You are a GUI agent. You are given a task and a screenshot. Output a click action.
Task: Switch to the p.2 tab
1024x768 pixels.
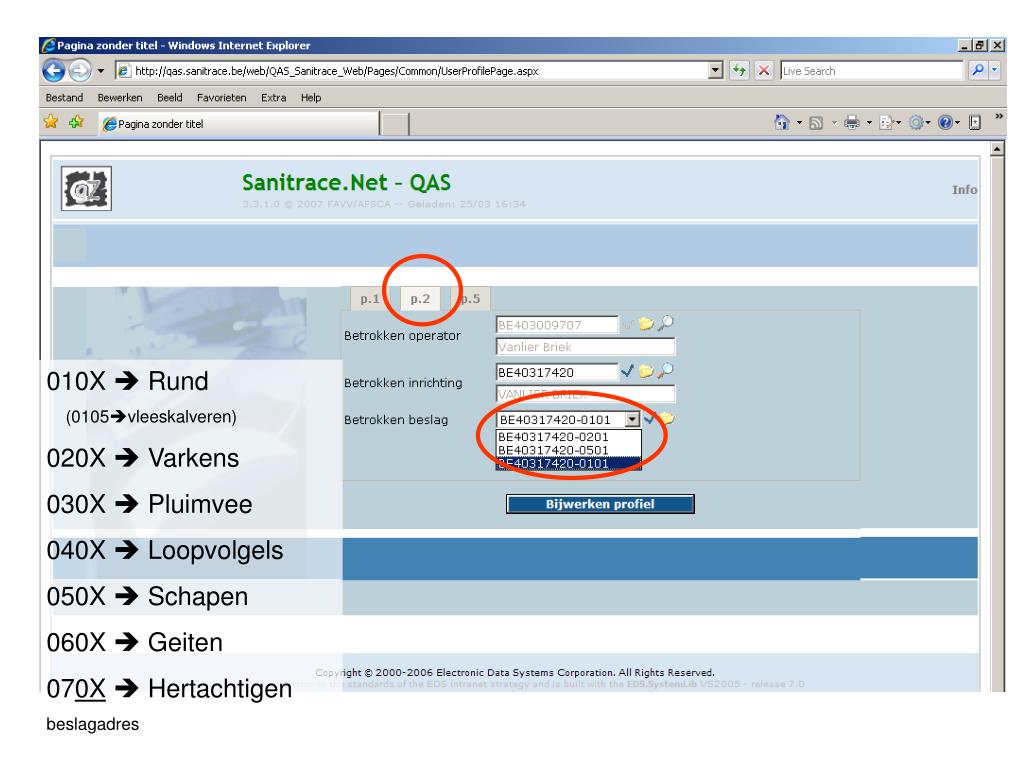tap(420, 298)
